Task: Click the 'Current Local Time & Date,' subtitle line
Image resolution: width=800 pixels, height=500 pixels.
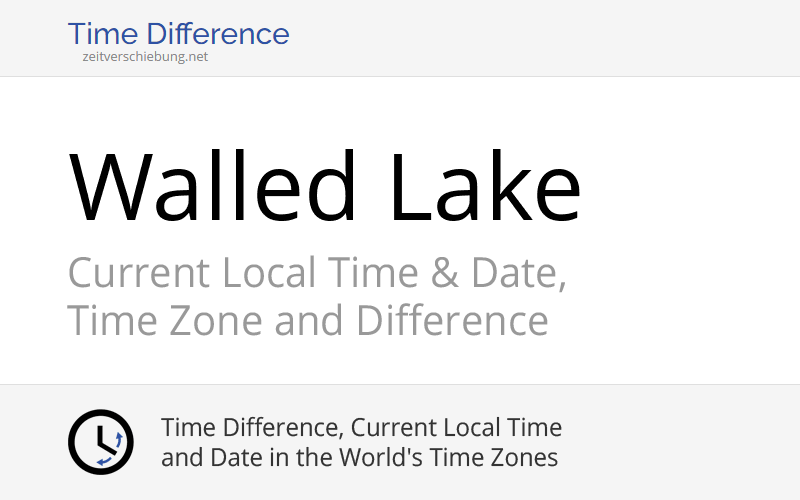Action: (x=317, y=273)
